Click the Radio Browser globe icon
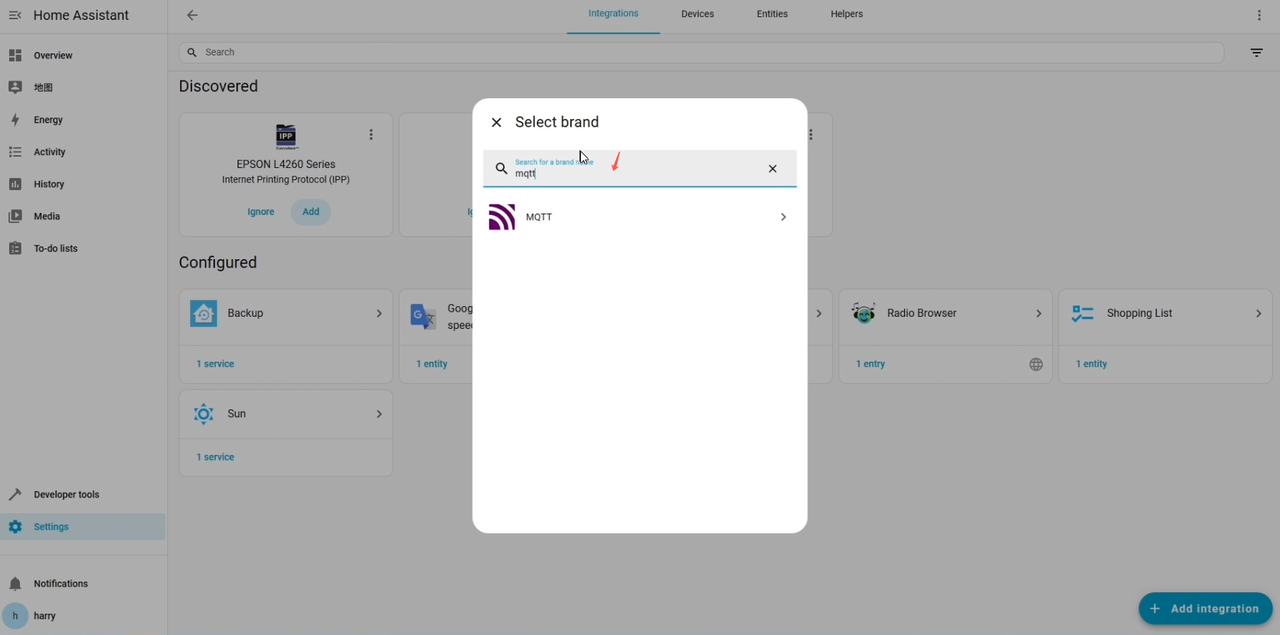The image size is (1280, 635). click(x=1036, y=364)
